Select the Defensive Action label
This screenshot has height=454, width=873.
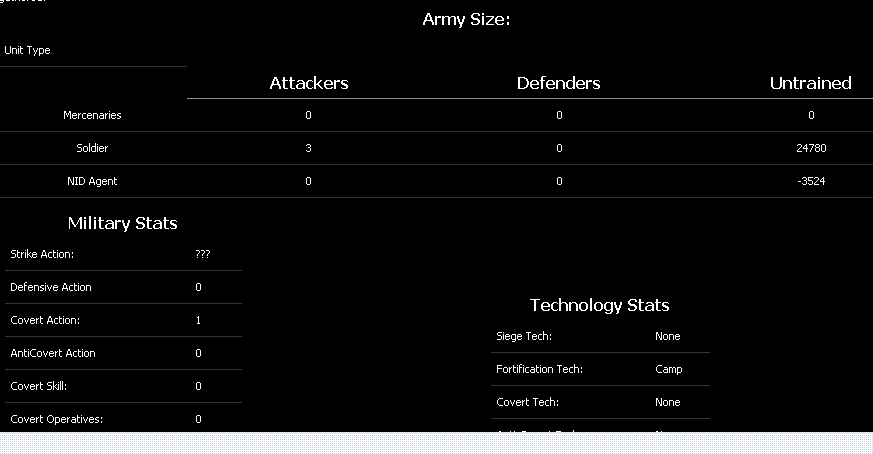[x=51, y=287]
